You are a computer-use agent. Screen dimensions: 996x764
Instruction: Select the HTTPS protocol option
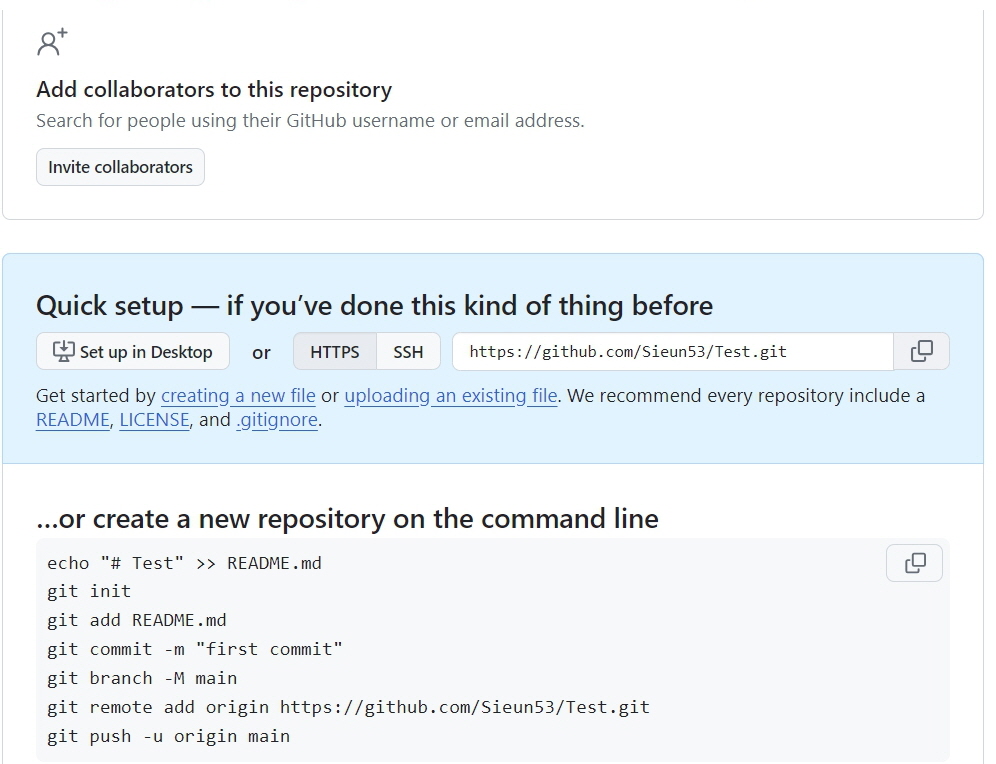coord(334,352)
